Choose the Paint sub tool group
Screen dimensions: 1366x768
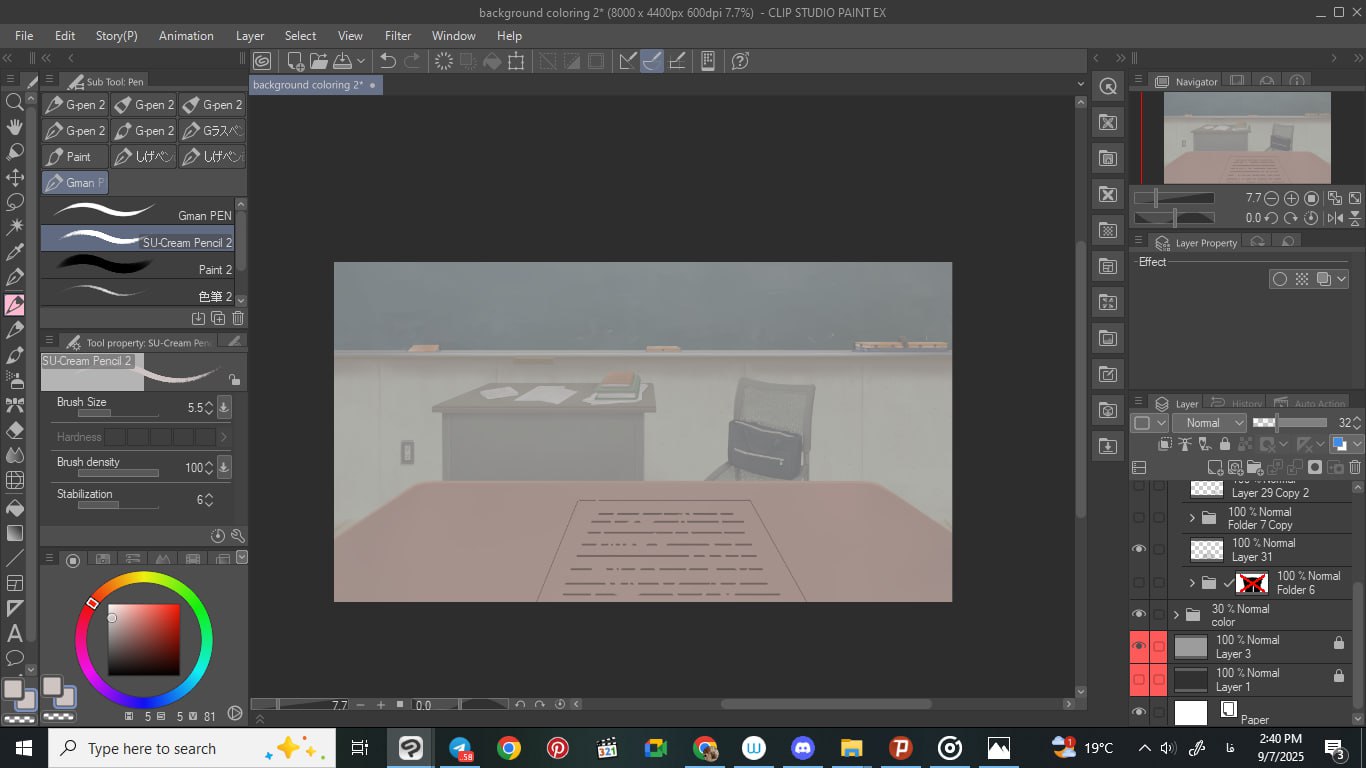(75, 157)
